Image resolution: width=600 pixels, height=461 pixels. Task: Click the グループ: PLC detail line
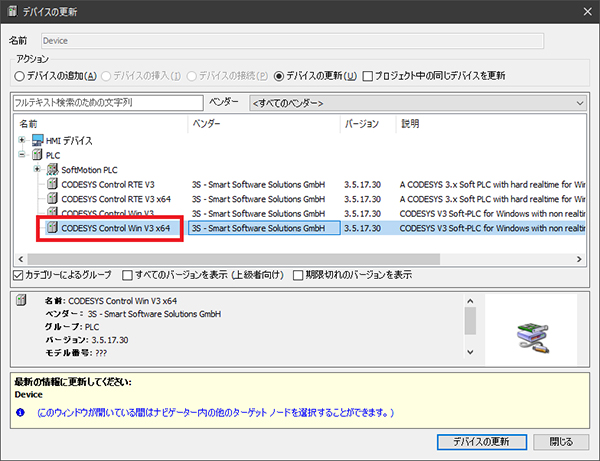[x=72, y=327]
